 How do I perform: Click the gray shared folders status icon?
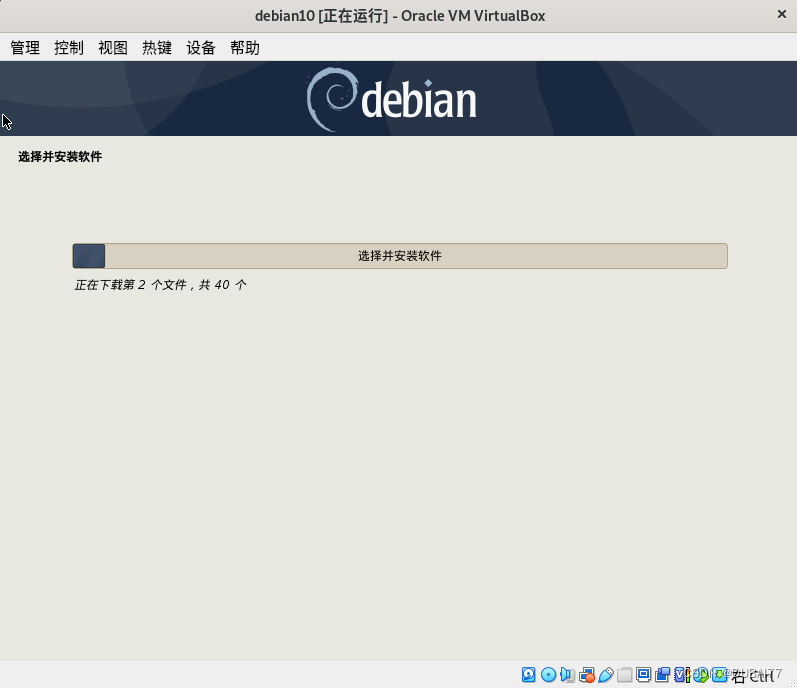pos(624,675)
